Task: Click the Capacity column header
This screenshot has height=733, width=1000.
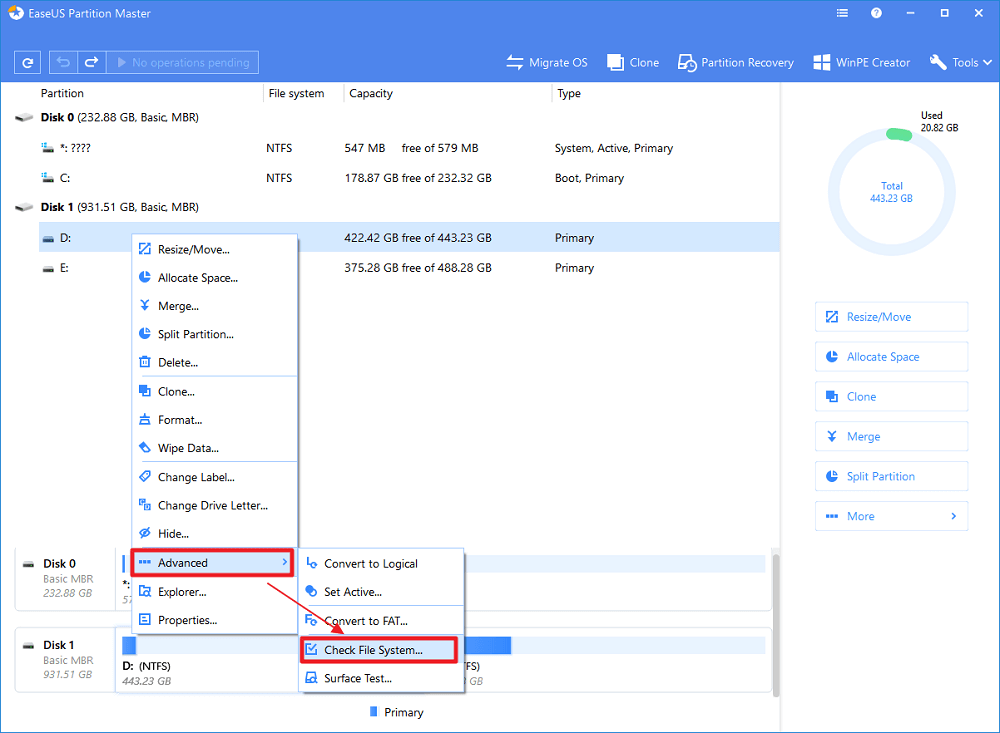Action: 371,93
